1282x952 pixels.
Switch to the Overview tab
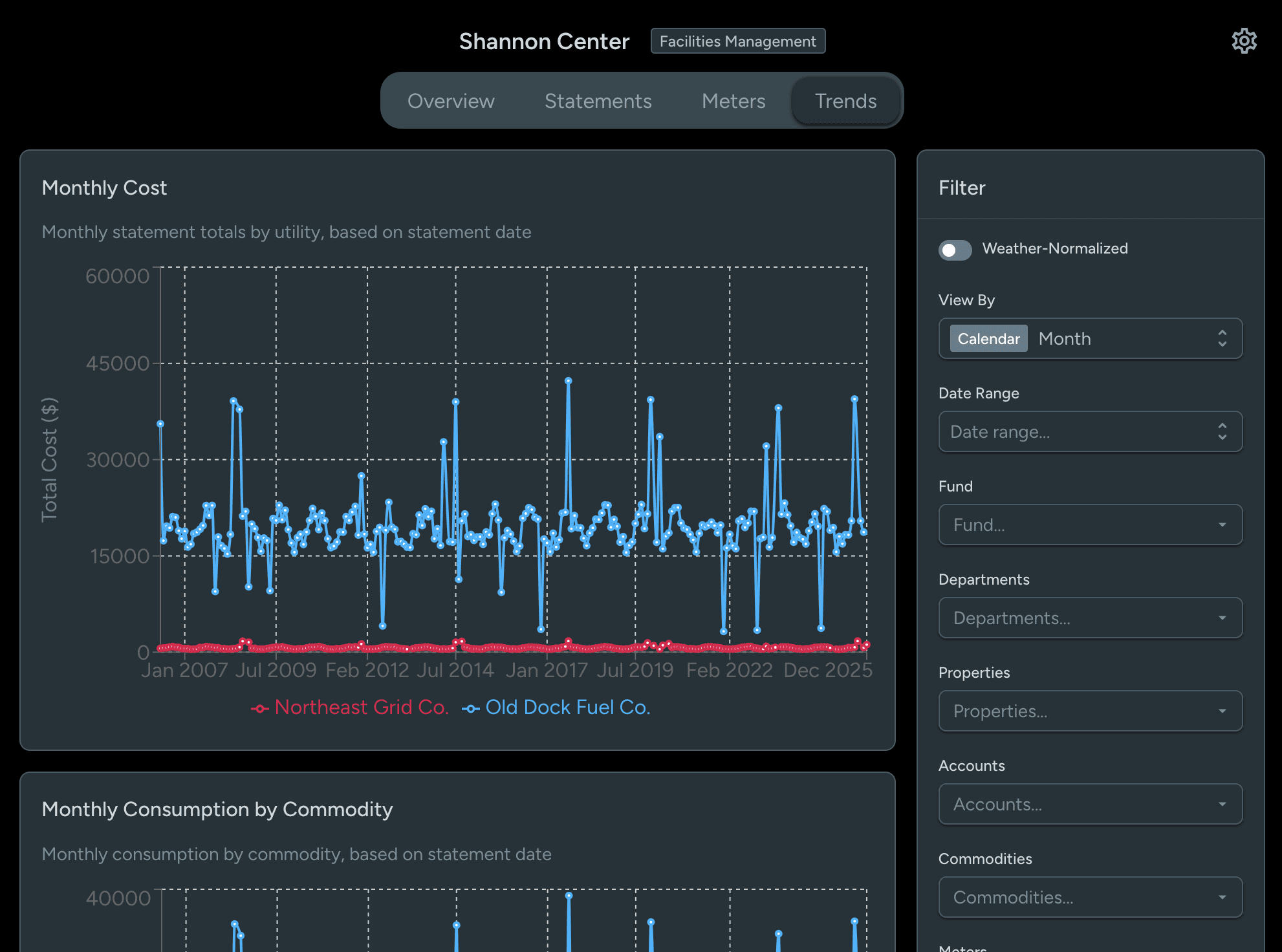point(451,101)
